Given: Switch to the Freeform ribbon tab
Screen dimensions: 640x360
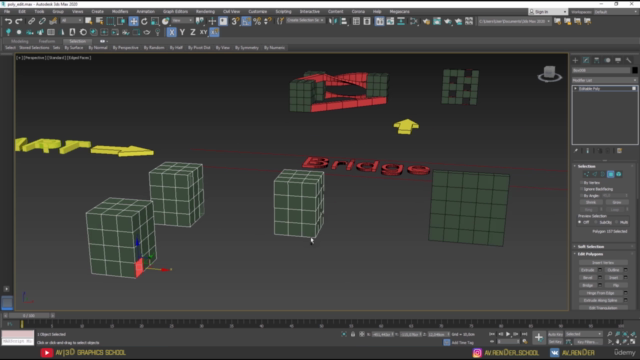Looking at the screenshot, I should (47, 41).
